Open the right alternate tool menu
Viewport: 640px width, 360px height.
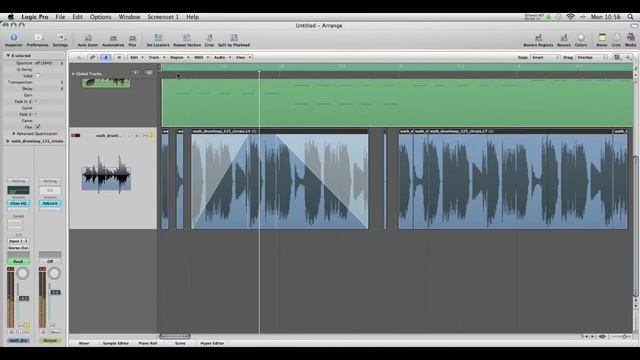(628, 58)
